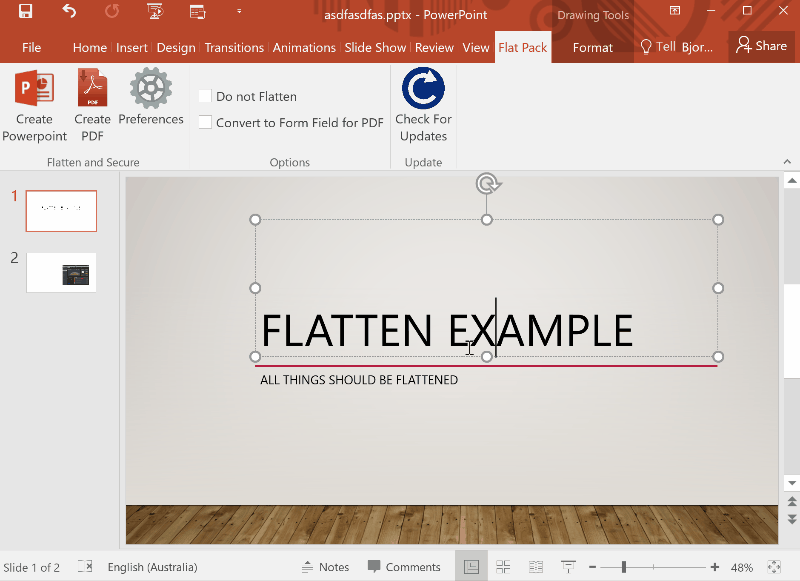Image resolution: width=800 pixels, height=581 pixels.
Task: Open the Create Powerpoint tool
Action: pos(33,104)
